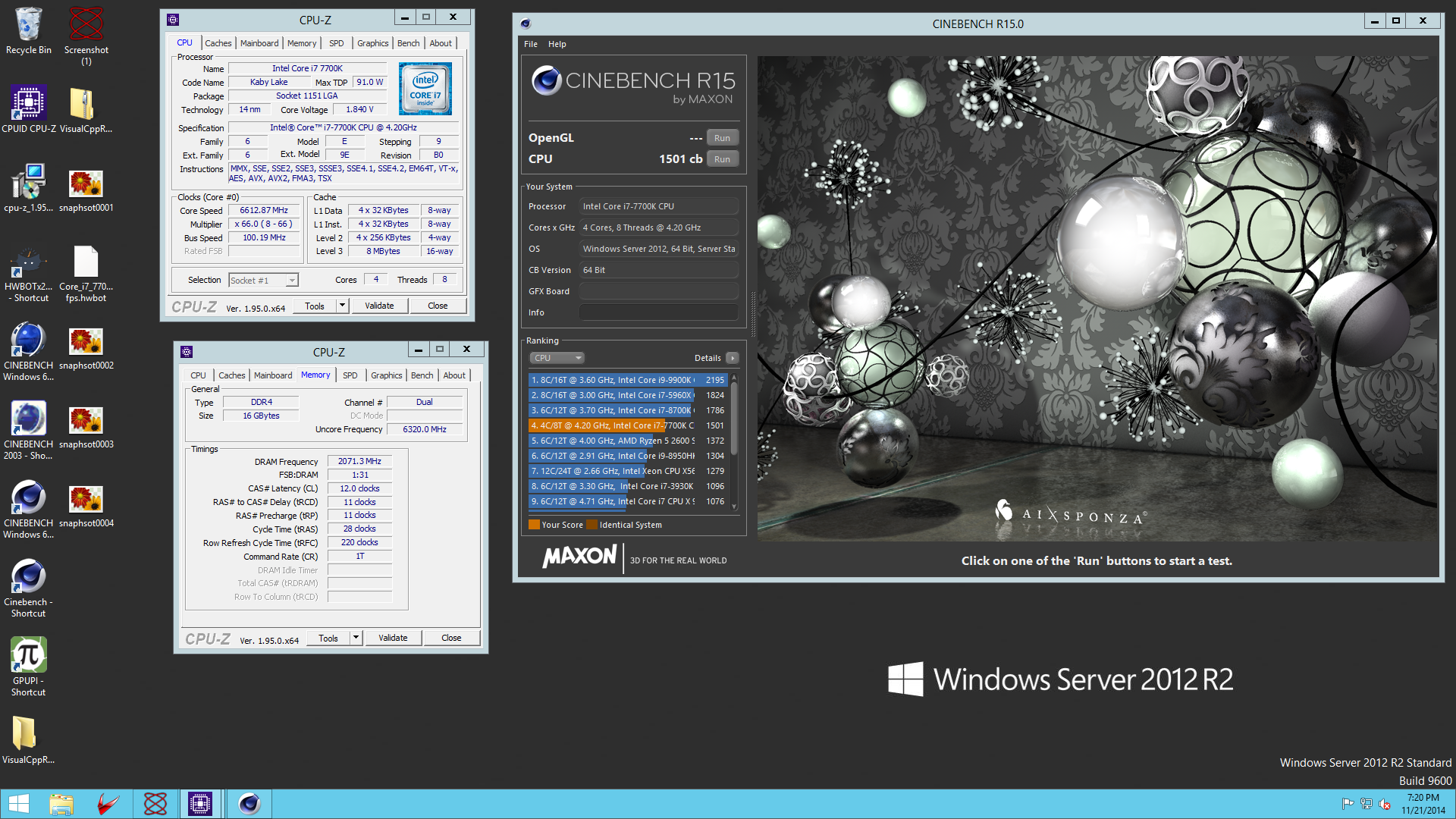Open VisualCppR... folder at bottom of desktop
The width and height of the screenshot is (1456, 819).
(x=29, y=740)
